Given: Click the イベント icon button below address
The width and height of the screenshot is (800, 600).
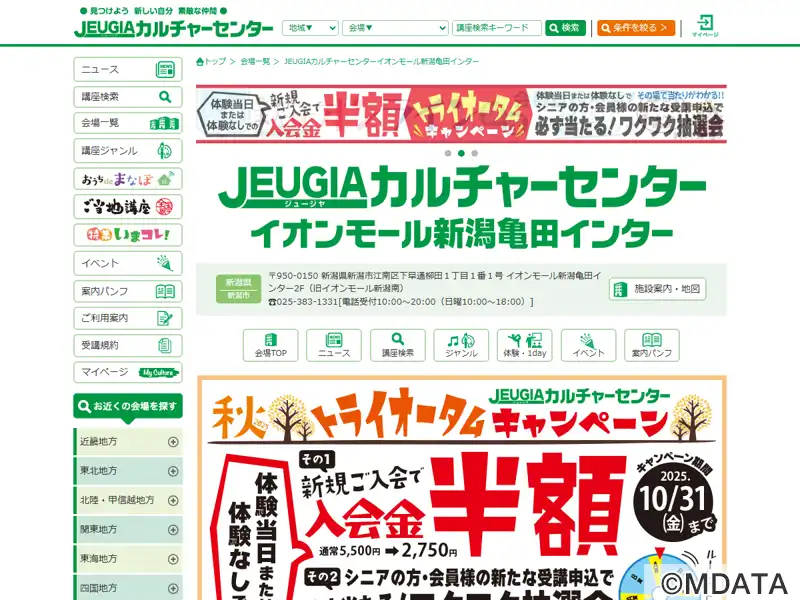Looking at the screenshot, I should click(588, 345).
